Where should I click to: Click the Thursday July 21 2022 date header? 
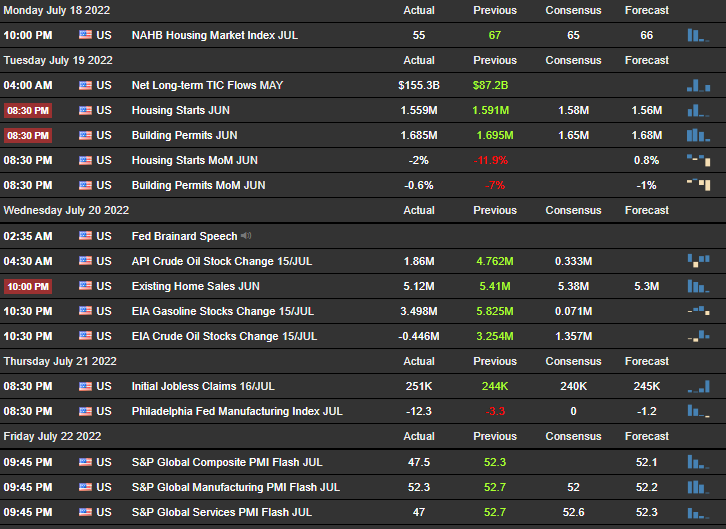point(60,361)
